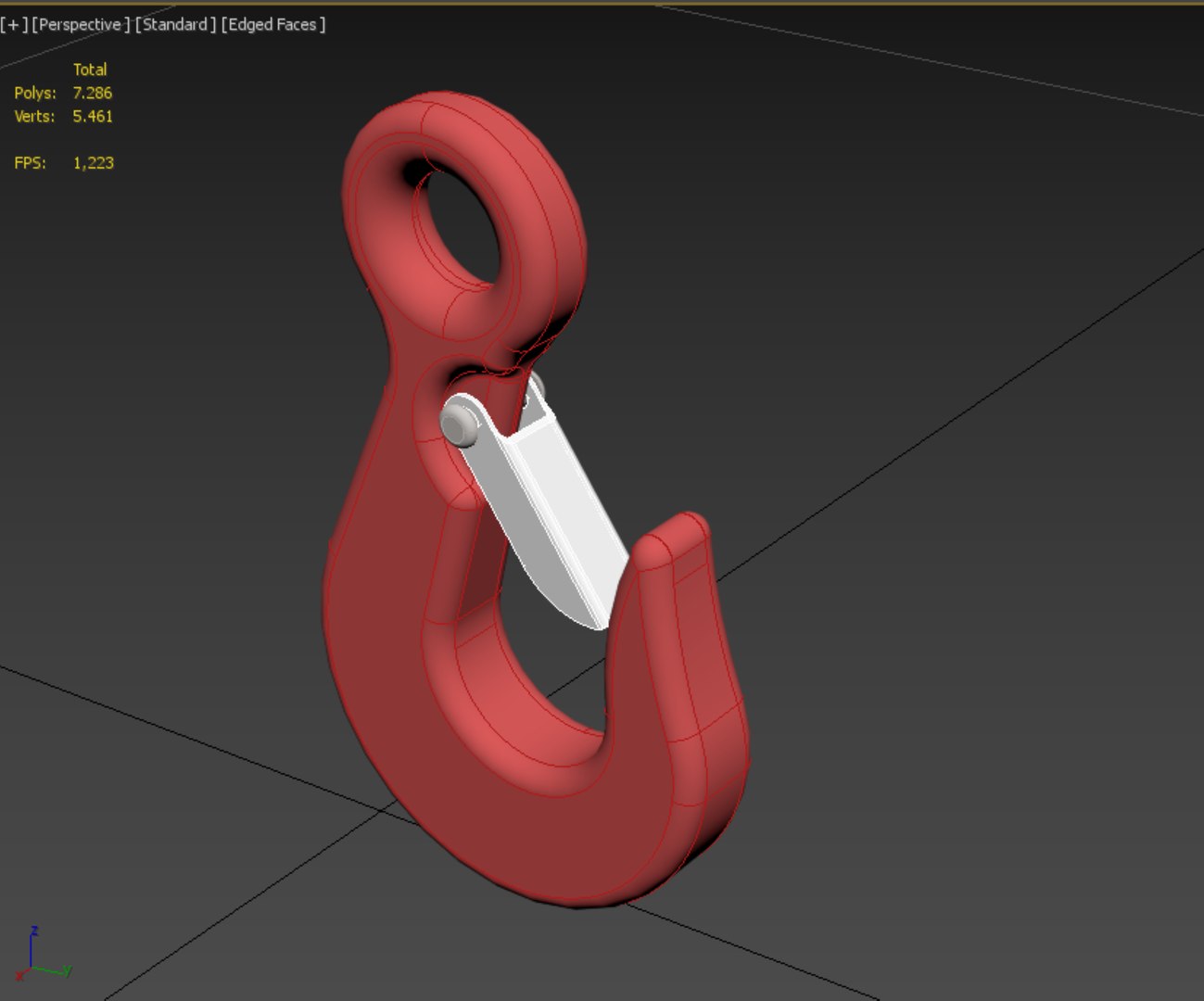Screen dimensions: 1204x1001
Task: Open the [Perspective] point-of-view menu
Action: (81, 25)
